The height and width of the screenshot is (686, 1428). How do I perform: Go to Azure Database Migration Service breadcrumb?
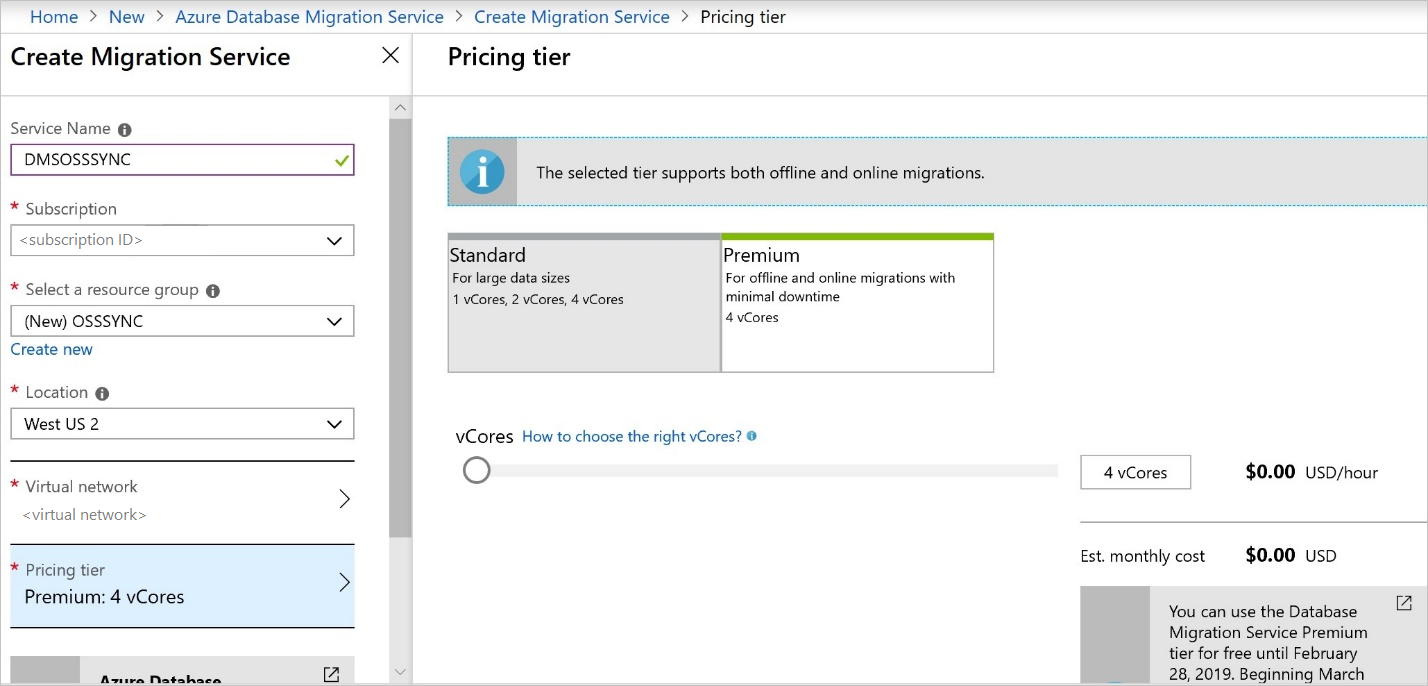[309, 17]
